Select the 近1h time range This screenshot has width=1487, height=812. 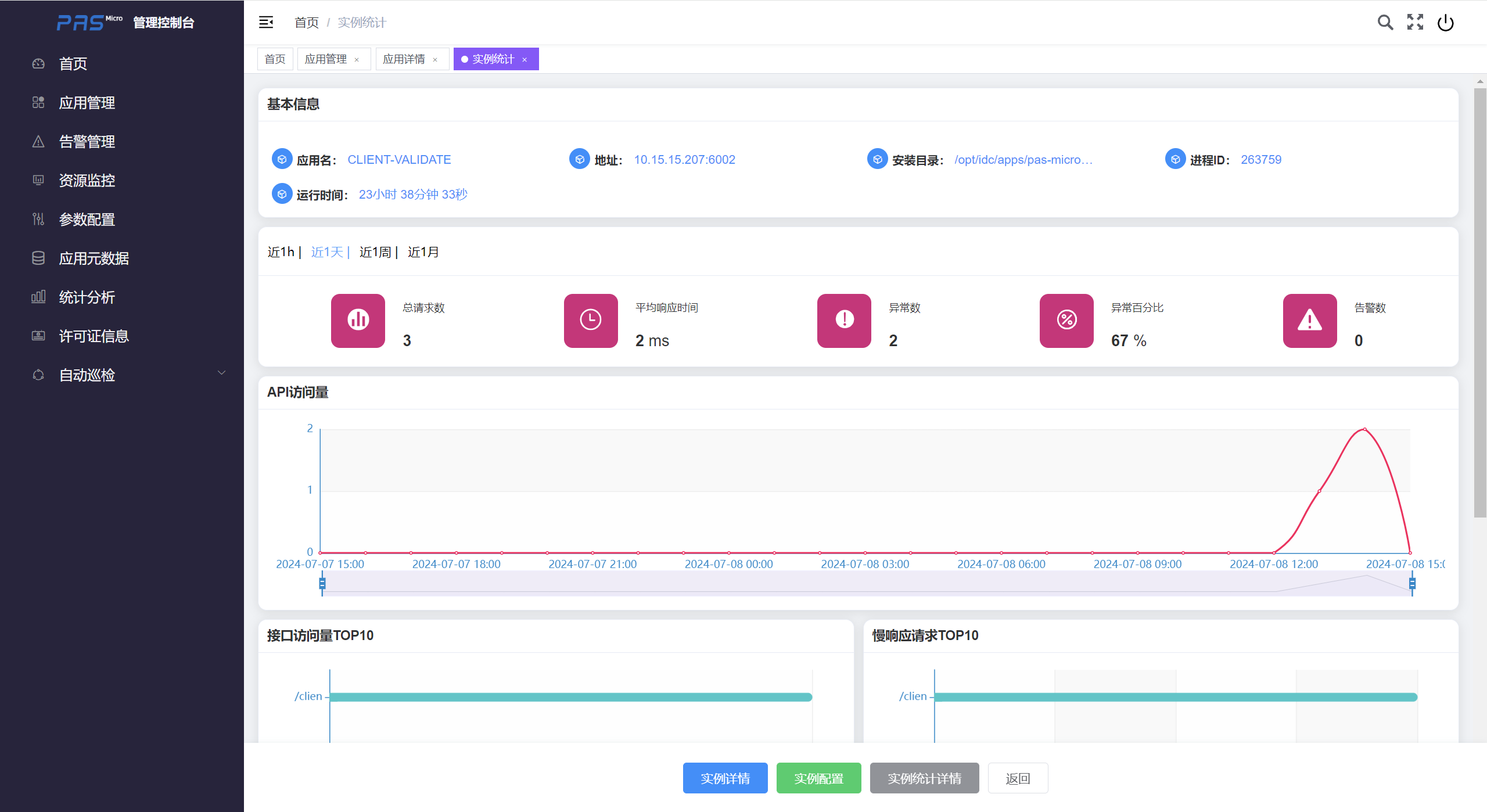(x=281, y=252)
